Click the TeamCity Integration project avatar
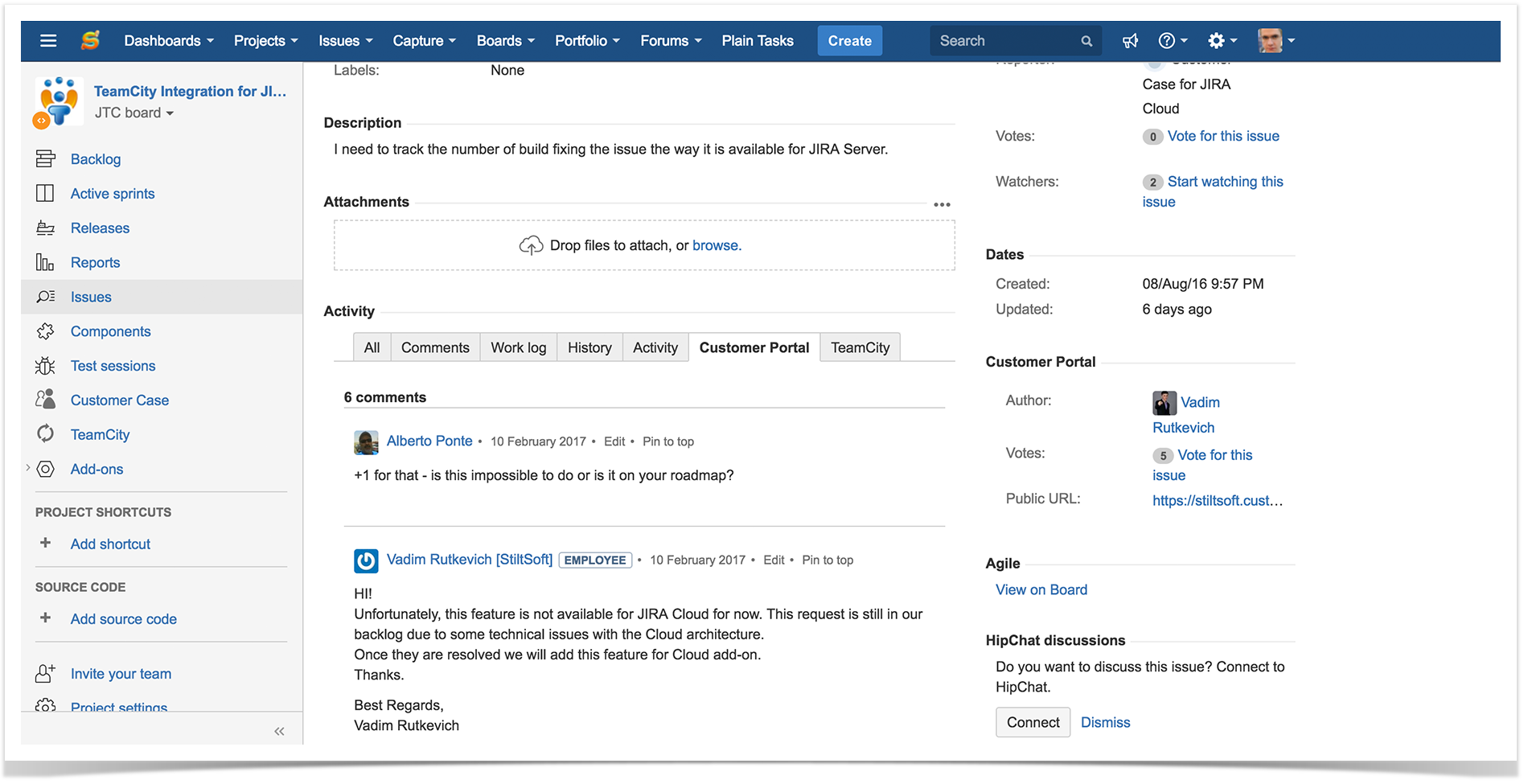The height and width of the screenshot is (784, 1528). pyautogui.click(x=57, y=102)
